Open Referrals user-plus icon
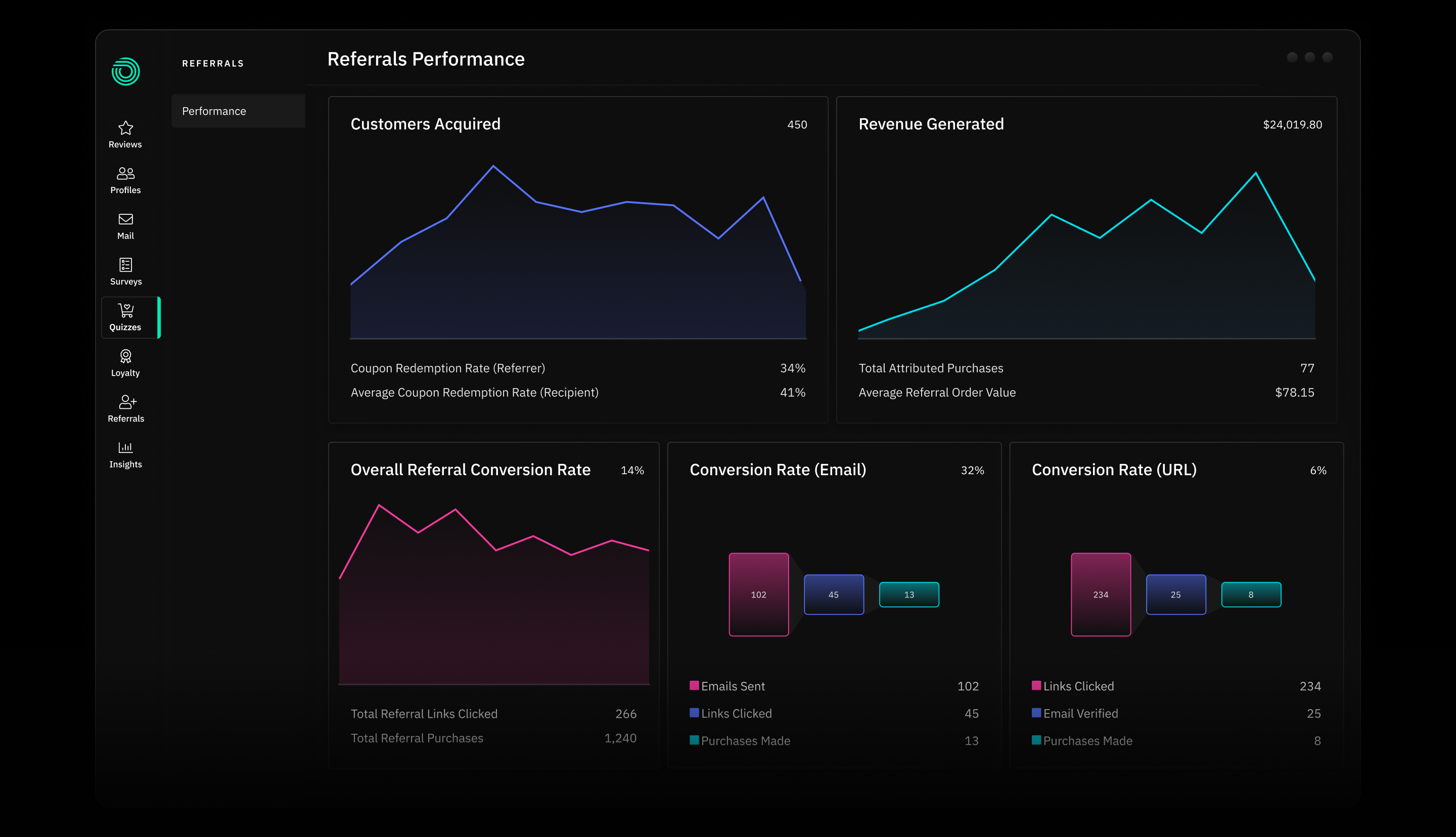This screenshot has width=1456, height=837. 127,401
